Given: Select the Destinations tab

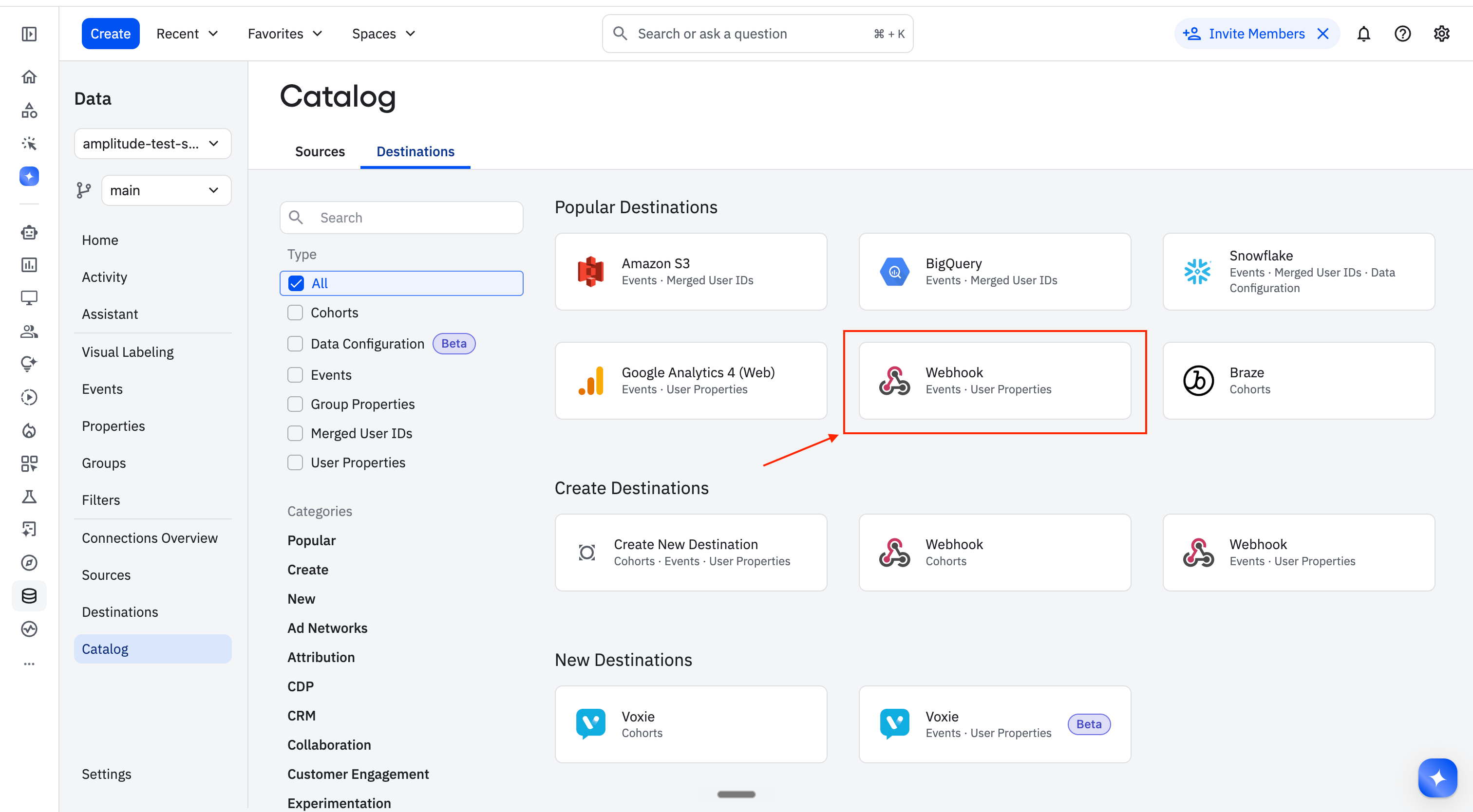Looking at the screenshot, I should [x=415, y=151].
